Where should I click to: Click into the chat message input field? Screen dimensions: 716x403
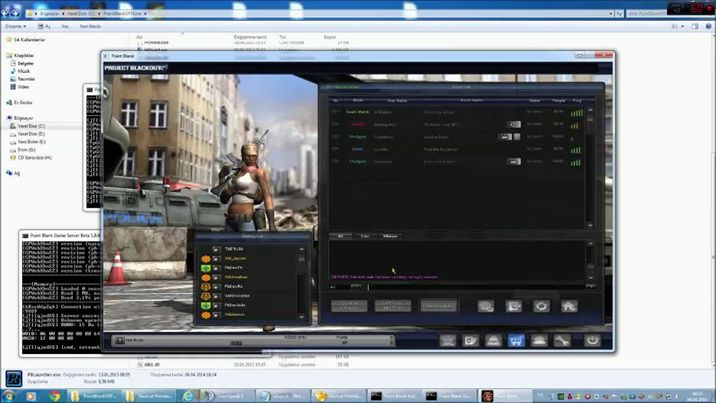[x=475, y=287]
